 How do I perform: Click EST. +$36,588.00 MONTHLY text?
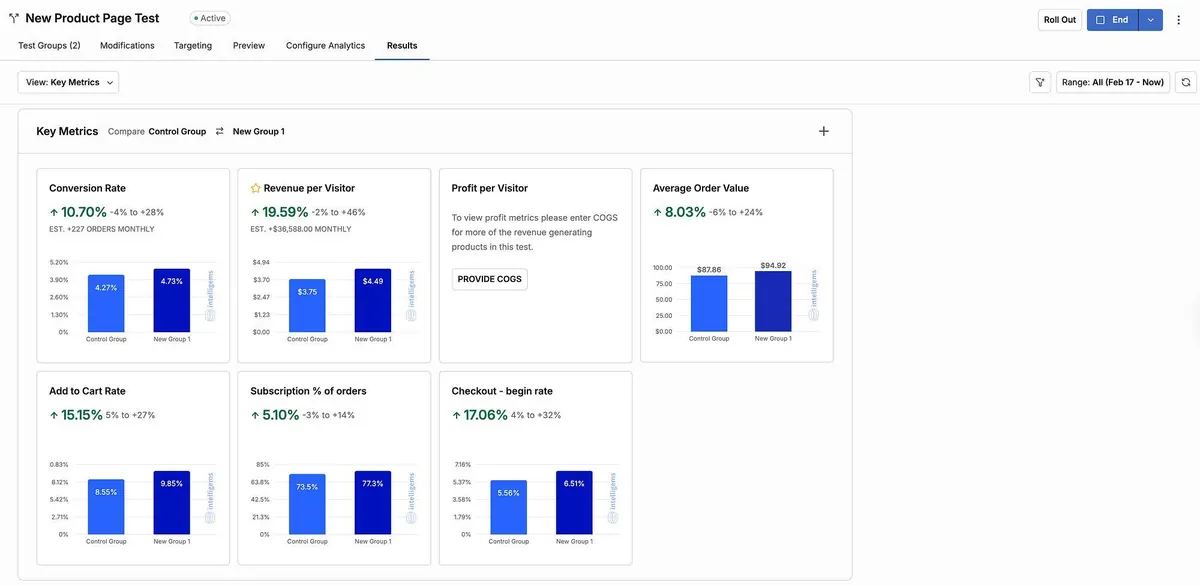pyautogui.click(x=301, y=230)
